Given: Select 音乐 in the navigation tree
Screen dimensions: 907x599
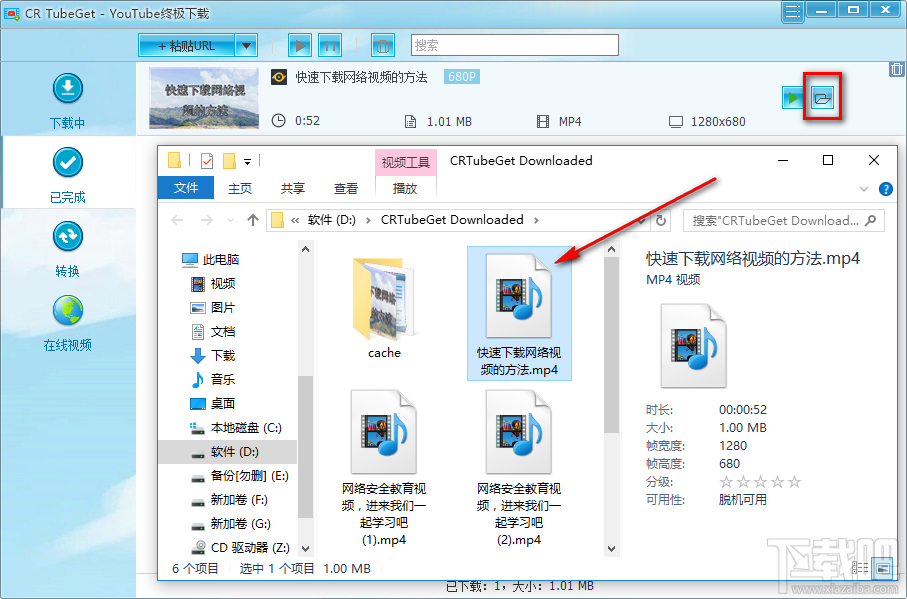Looking at the screenshot, I should click(x=213, y=379).
